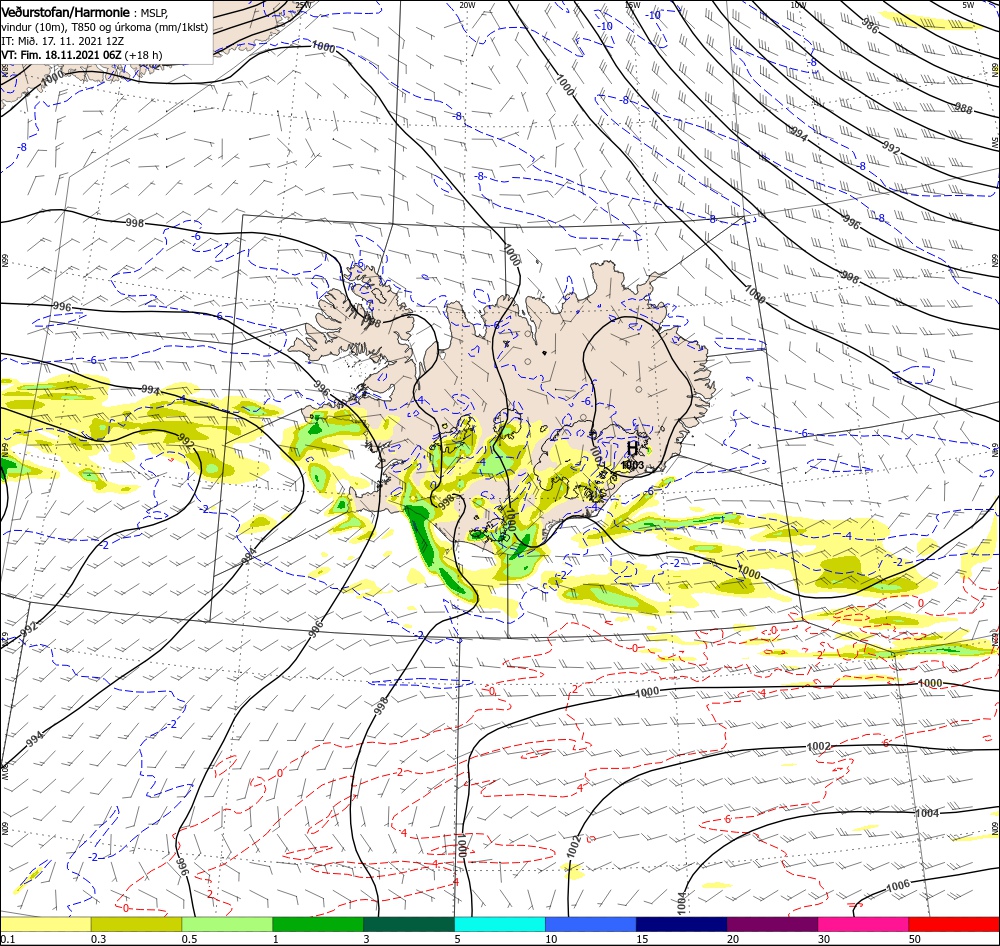The image size is (1000, 946).
Task: Click the '20W' longitude label at top
Action: [467, 4]
